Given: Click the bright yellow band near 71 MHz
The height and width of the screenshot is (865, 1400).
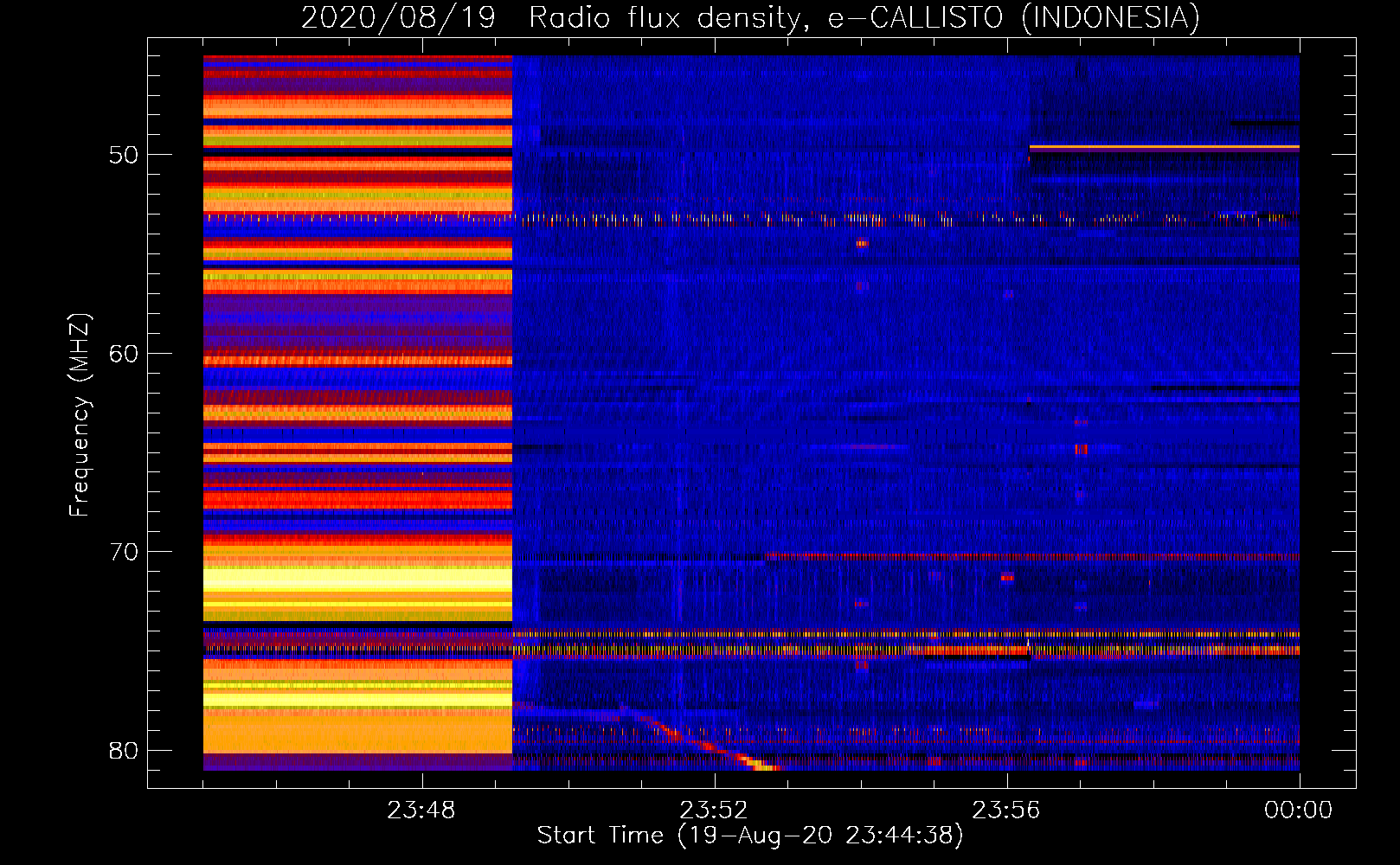Looking at the screenshot, I should coord(357,580).
